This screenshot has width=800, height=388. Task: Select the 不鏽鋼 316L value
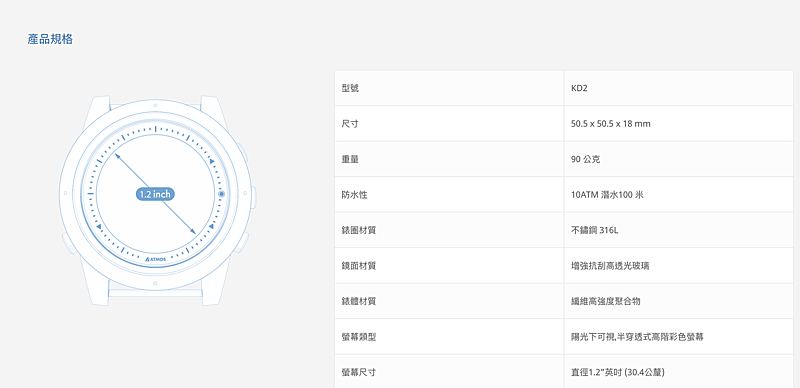click(x=594, y=230)
